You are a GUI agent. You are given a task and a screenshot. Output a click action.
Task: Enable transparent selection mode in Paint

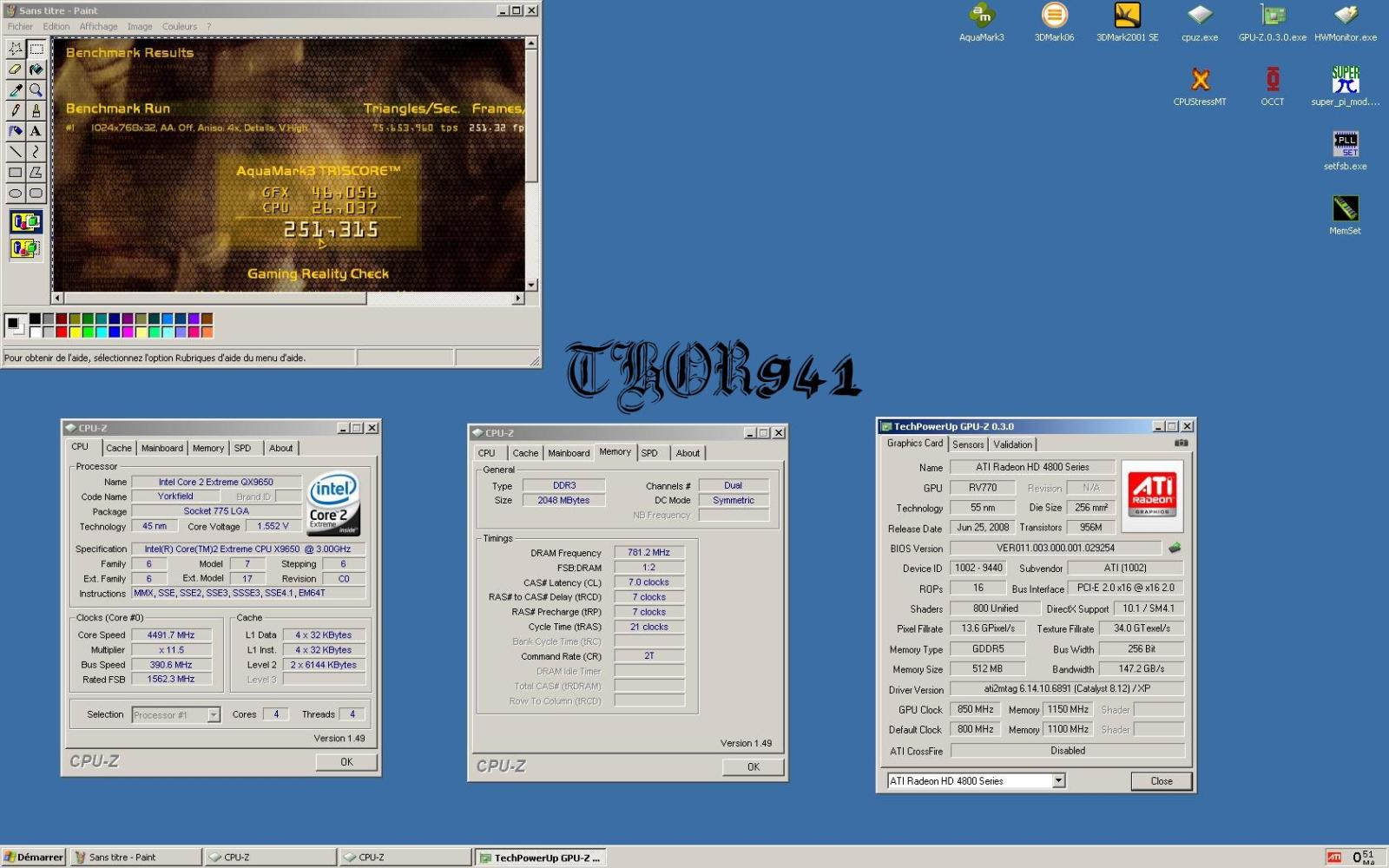coord(25,248)
